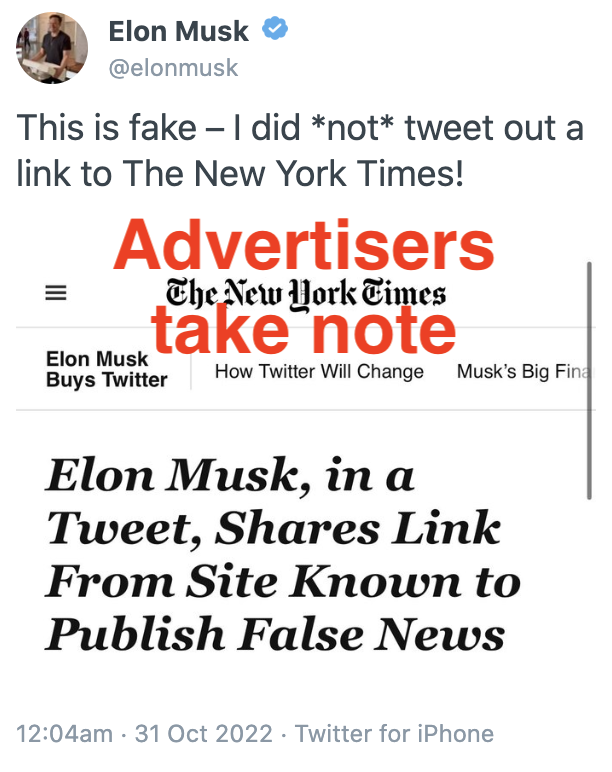Open the @elonmusk handle link

pyautogui.click(x=173, y=67)
